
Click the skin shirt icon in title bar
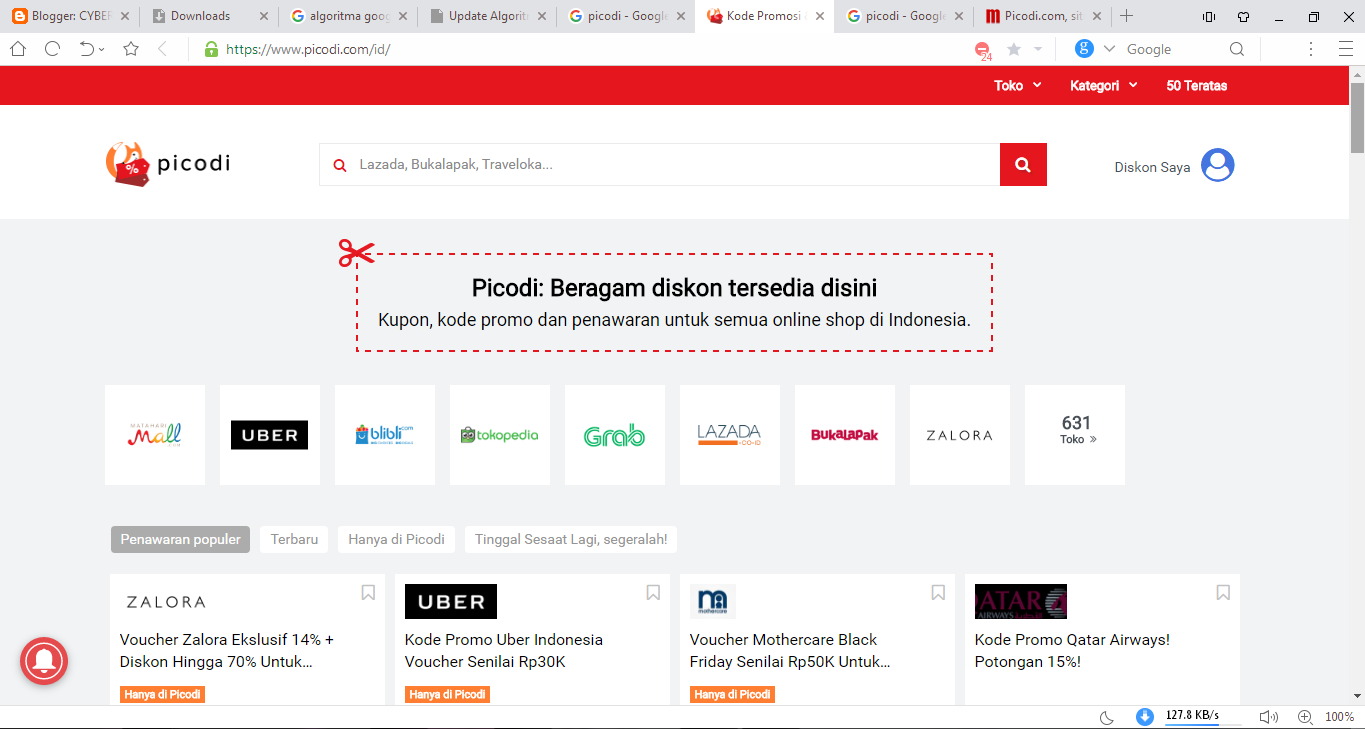(1243, 16)
